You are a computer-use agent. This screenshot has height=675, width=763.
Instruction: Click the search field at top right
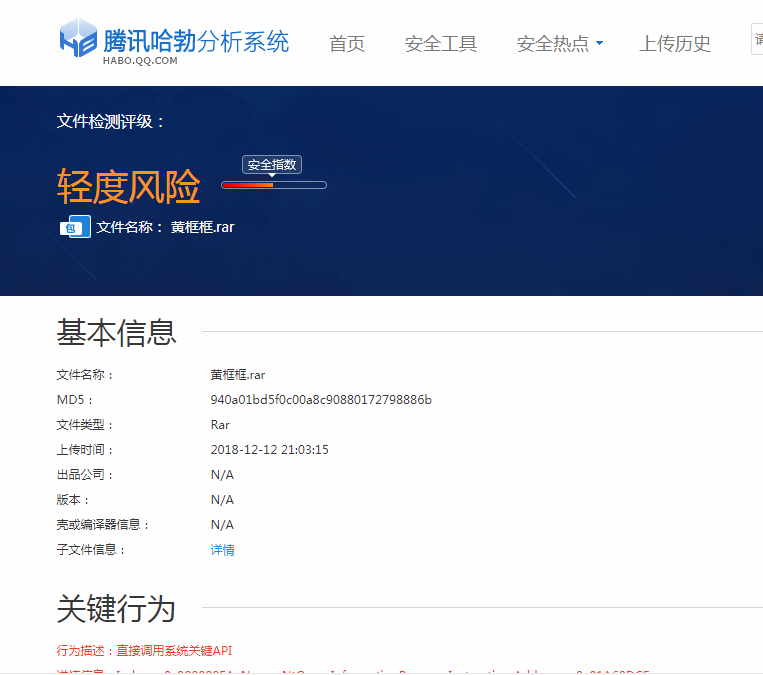tap(757, 40)
